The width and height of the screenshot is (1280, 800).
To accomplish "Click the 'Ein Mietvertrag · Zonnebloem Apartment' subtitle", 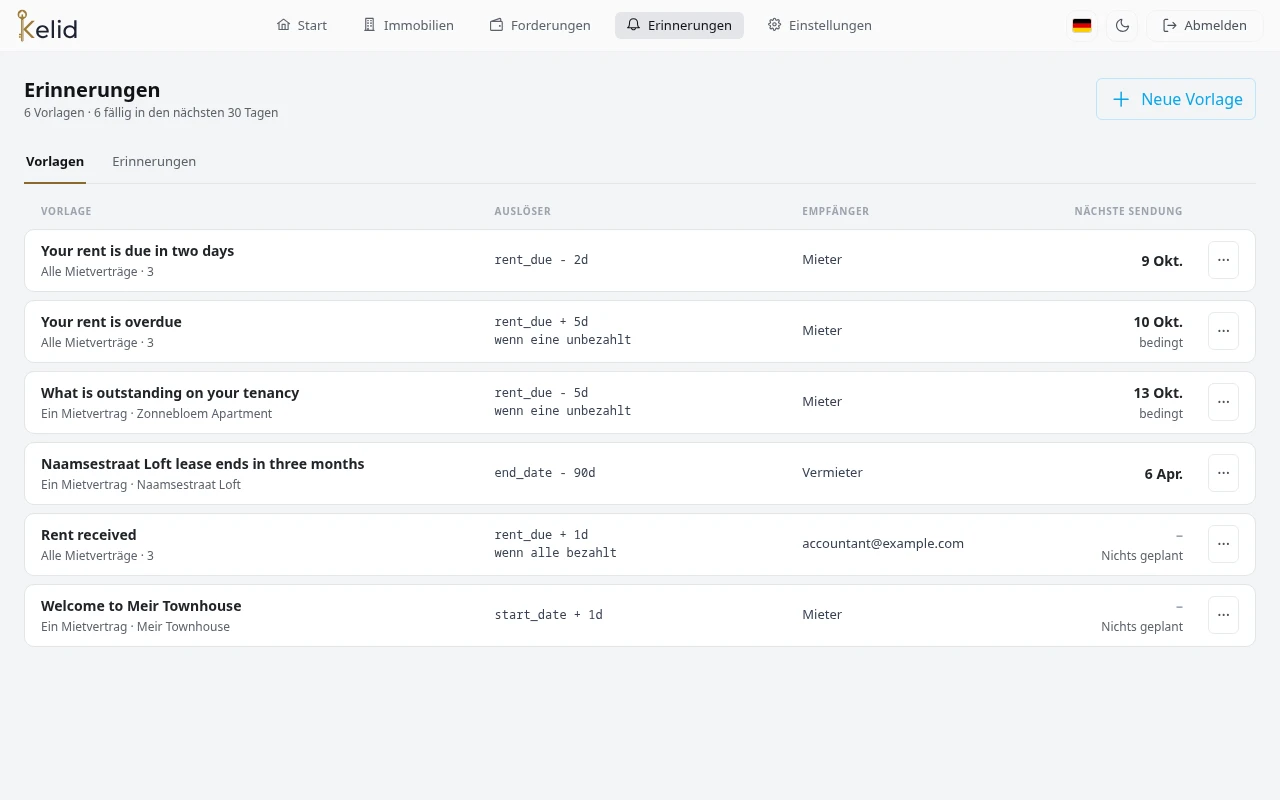I will [156, 414].
